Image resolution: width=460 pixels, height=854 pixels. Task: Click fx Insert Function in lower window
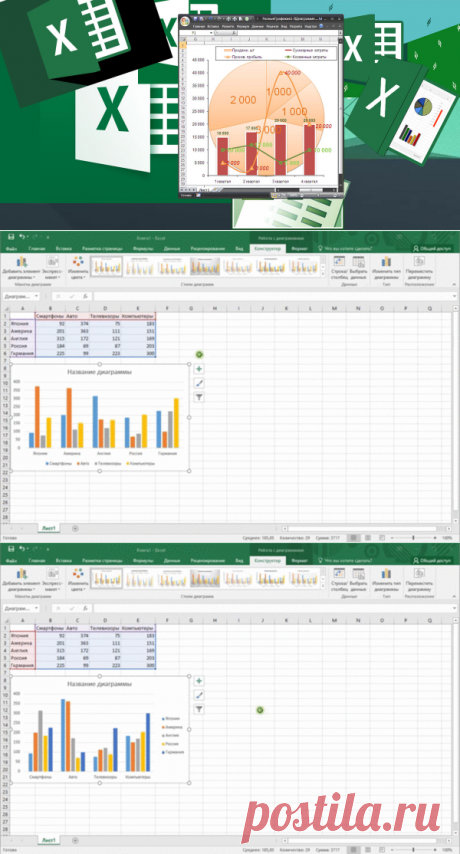point(85,608)
